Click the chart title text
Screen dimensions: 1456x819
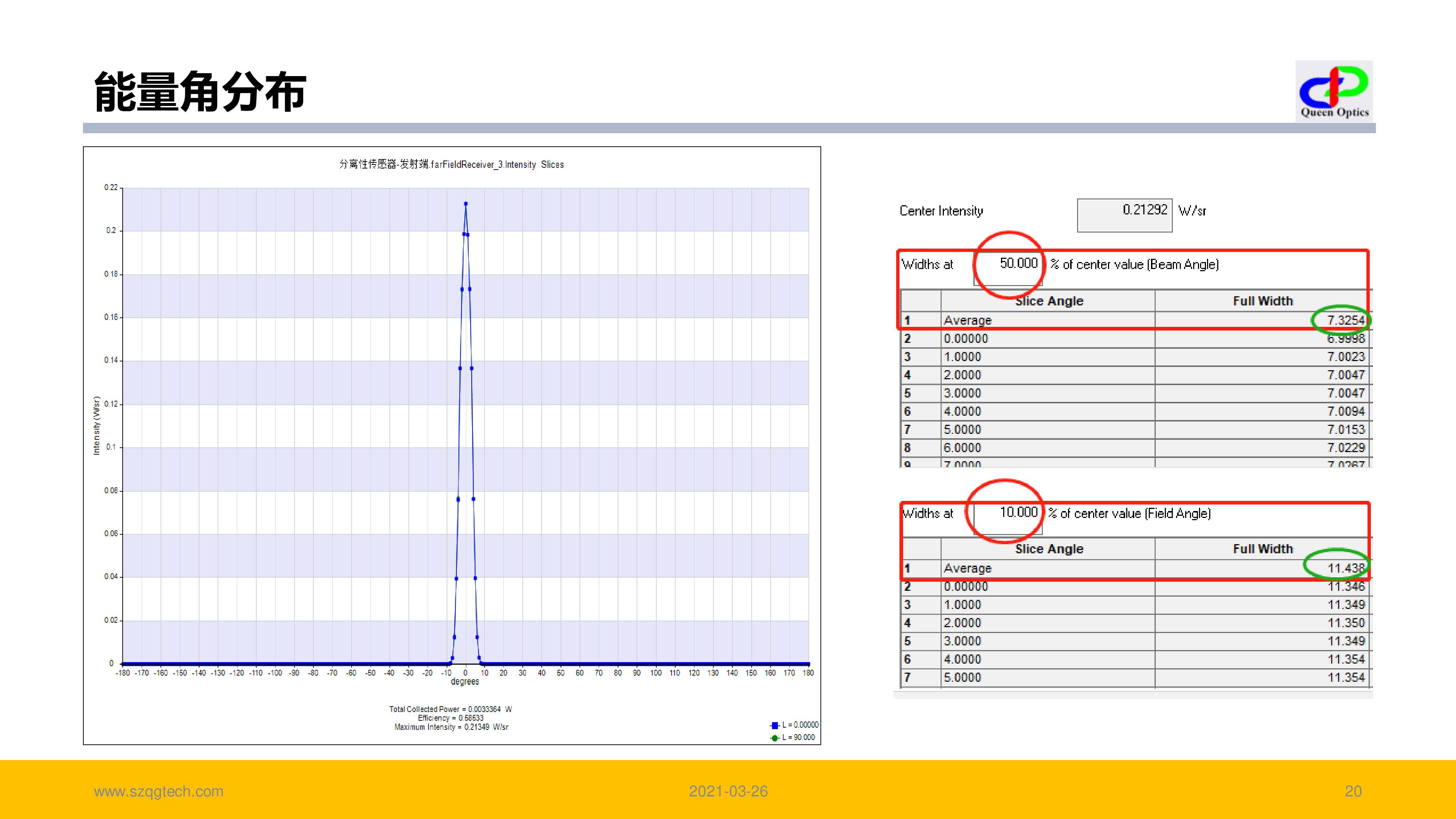tap(451, 165)
